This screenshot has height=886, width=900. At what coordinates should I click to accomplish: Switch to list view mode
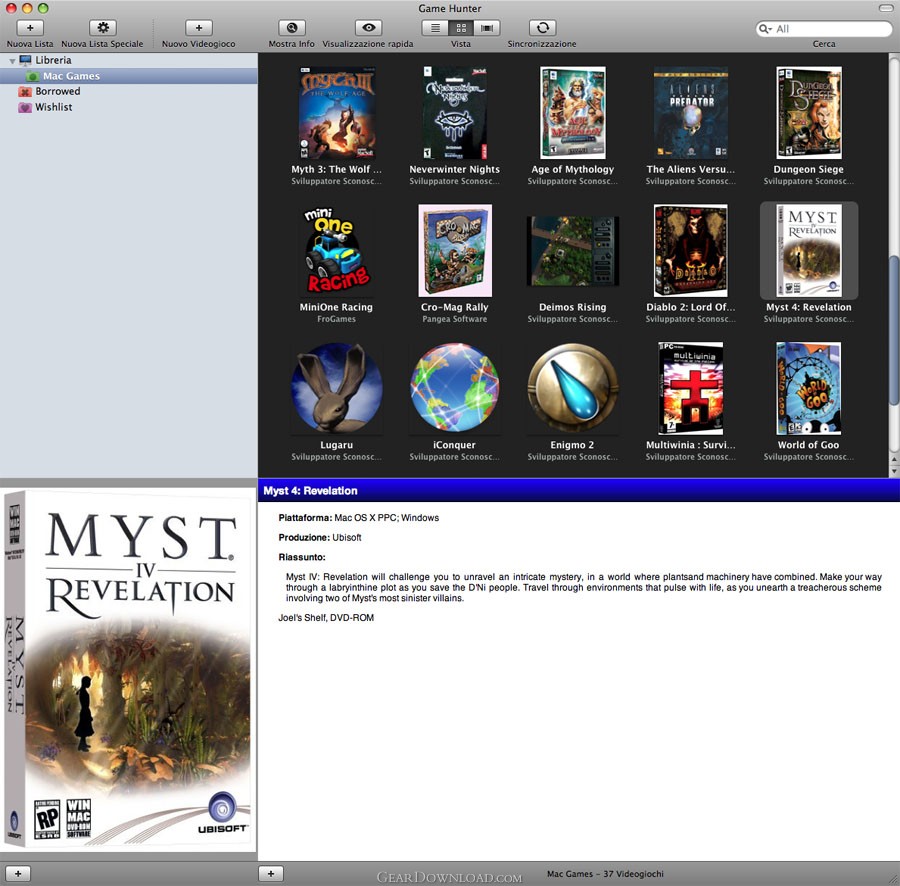[x=435, y=28]
